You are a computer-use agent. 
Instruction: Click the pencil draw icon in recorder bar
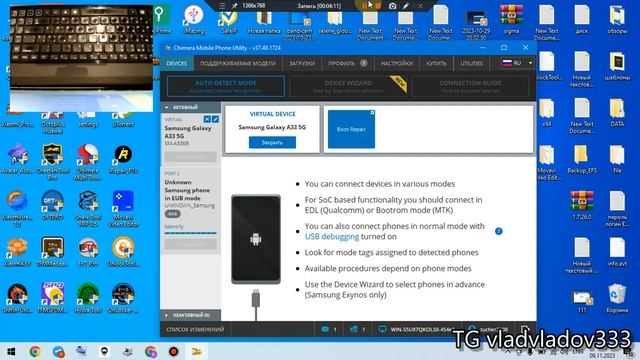point(406,6)
